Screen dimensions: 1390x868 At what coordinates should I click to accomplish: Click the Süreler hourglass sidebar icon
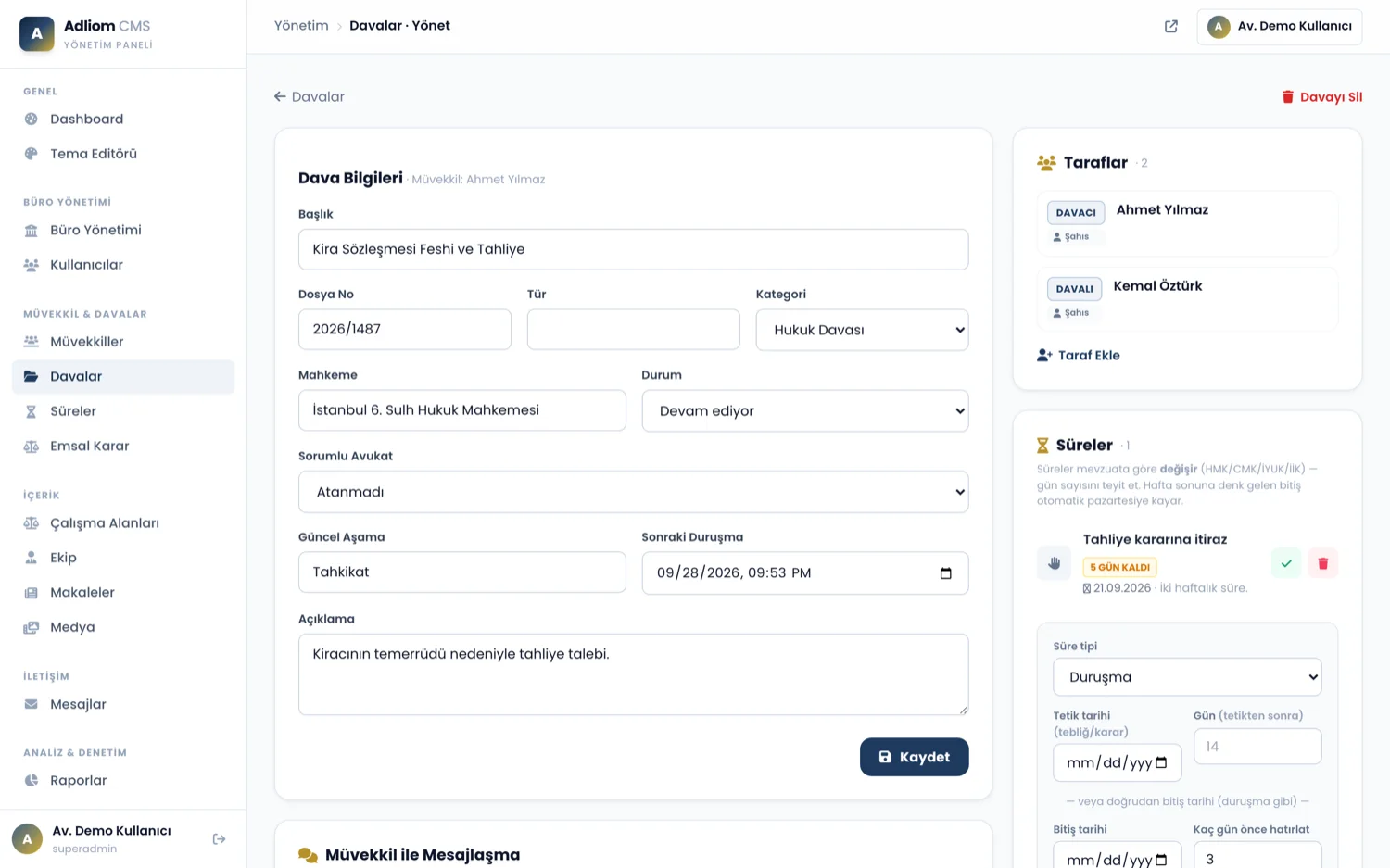(32, 411)
